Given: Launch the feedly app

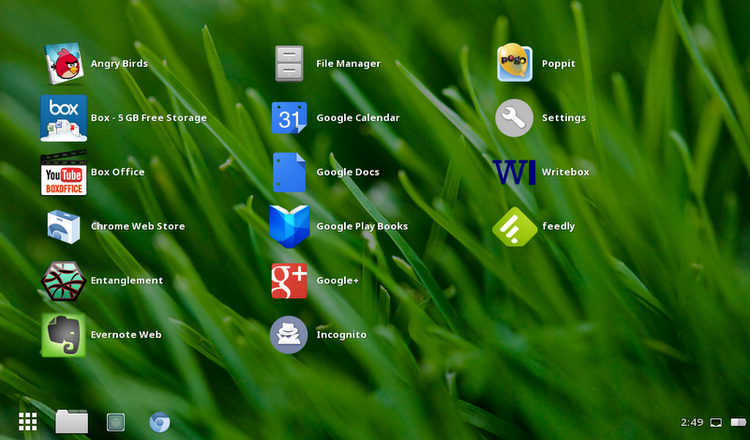Looking at the screenshot, I should tap(514, 227).
